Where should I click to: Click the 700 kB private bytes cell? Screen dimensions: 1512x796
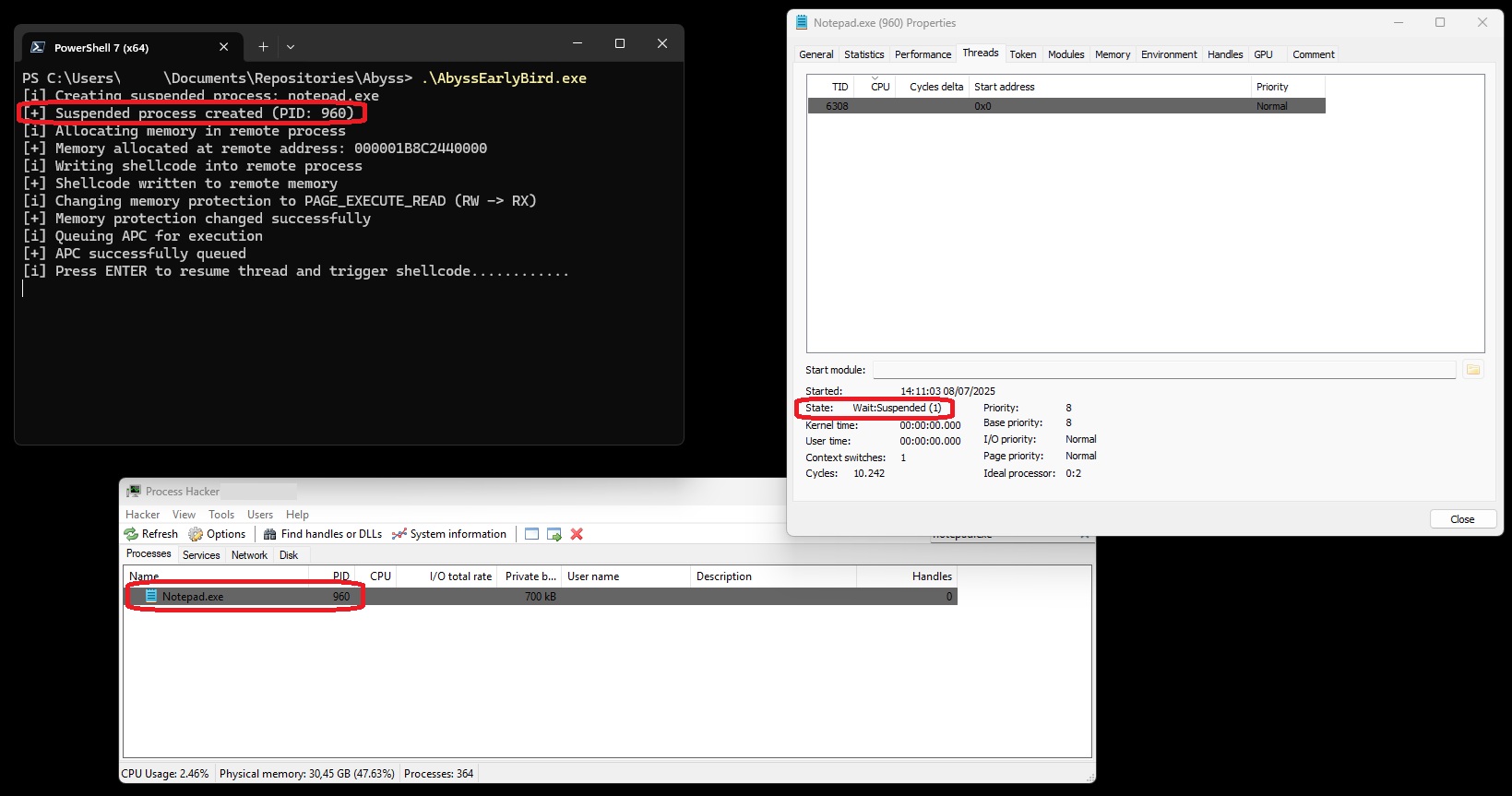(x=540, y=597)
